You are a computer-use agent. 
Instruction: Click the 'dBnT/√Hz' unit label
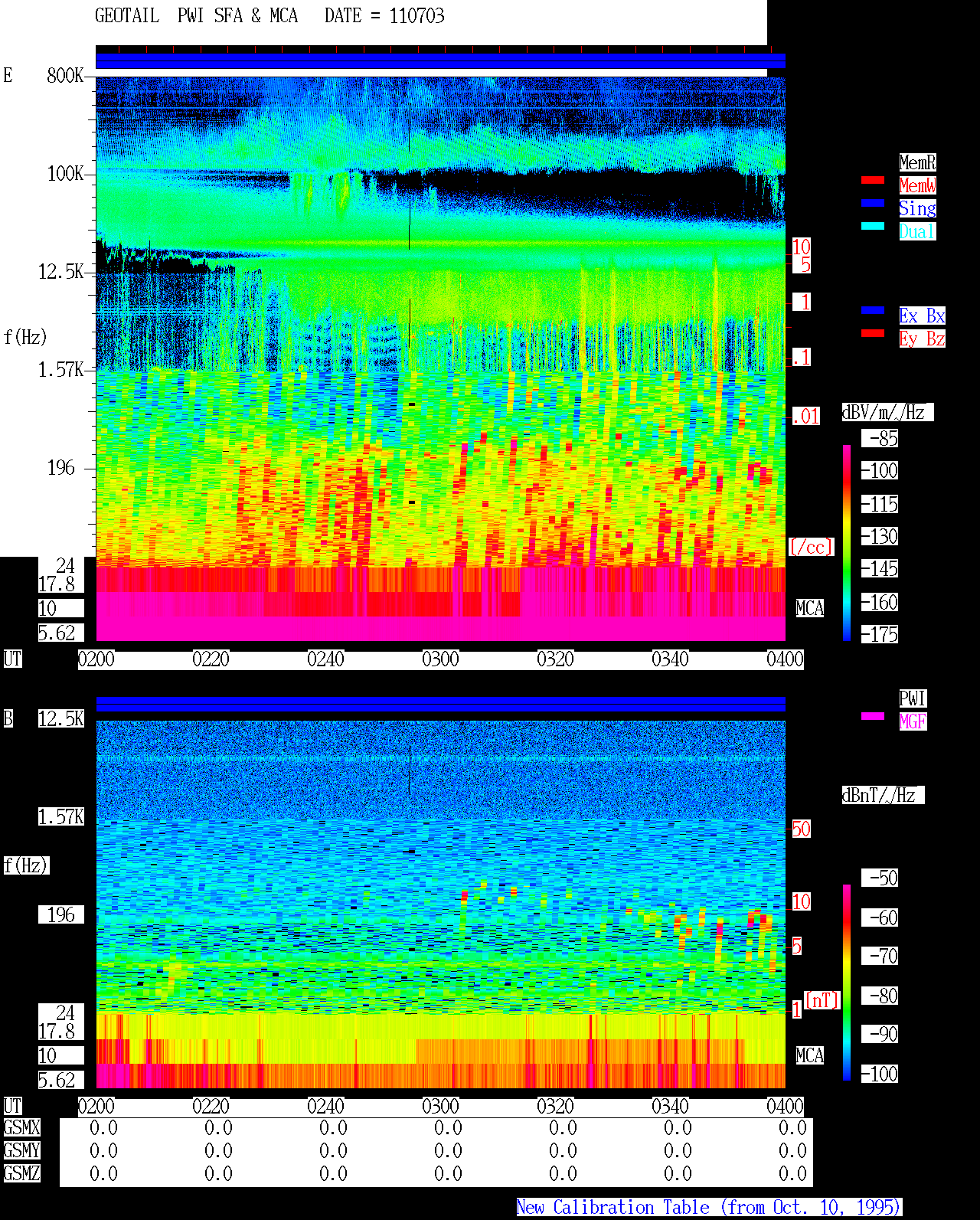883,795
